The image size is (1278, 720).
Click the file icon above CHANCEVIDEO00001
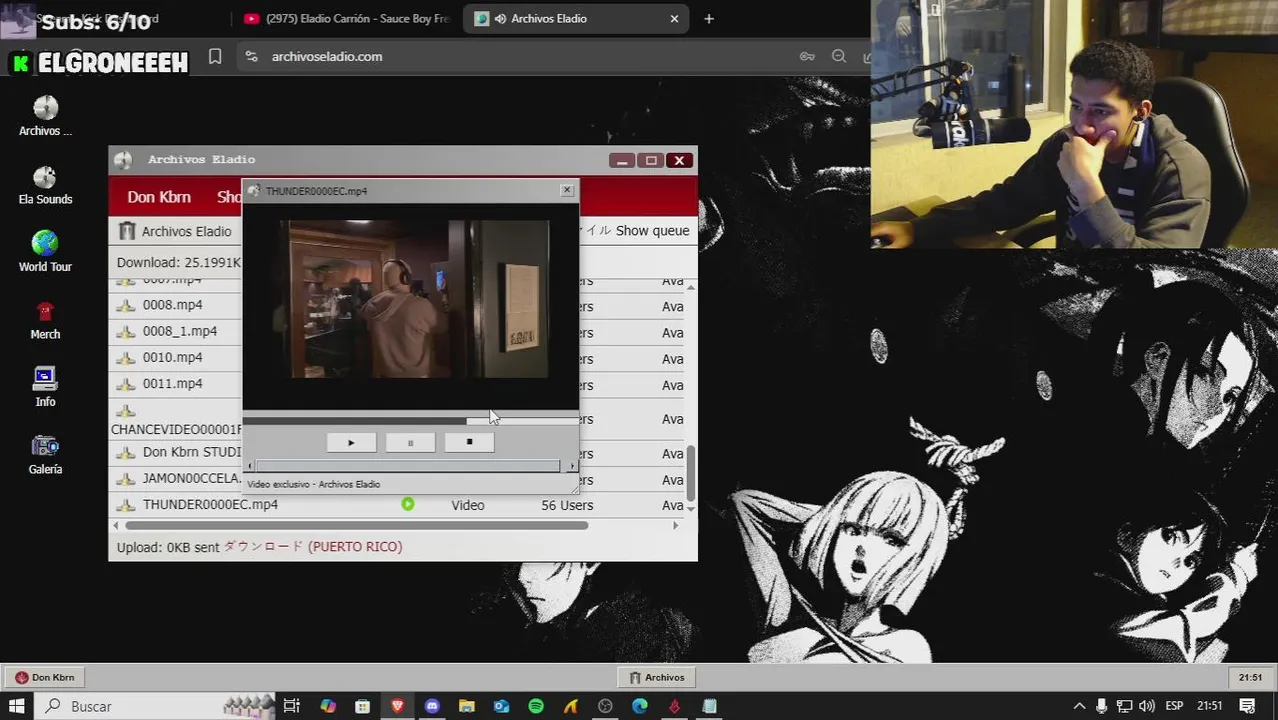tap(126, 411)
